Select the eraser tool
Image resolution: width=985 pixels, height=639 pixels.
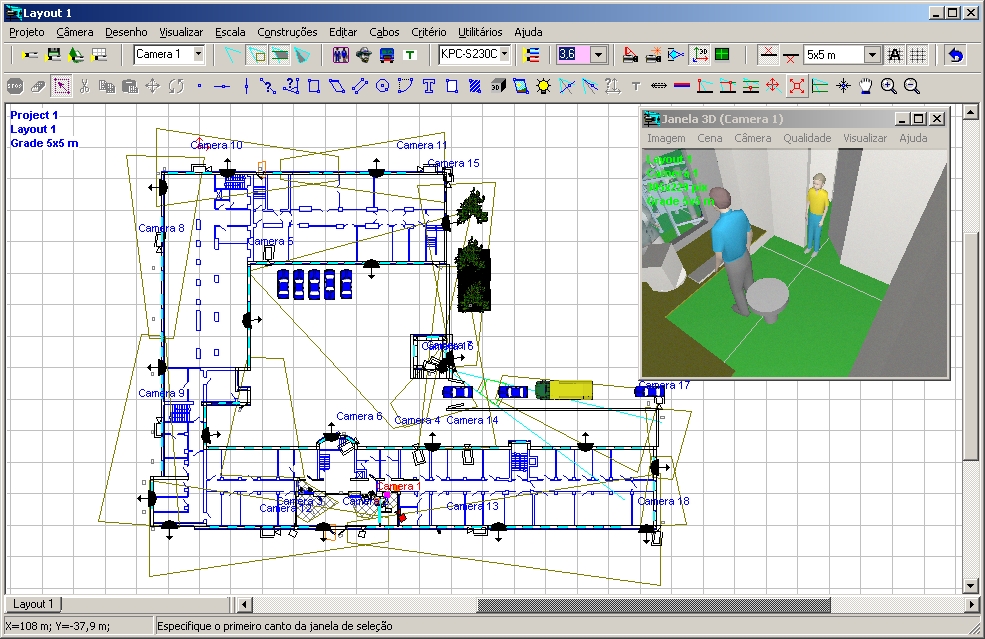[37, 86]
